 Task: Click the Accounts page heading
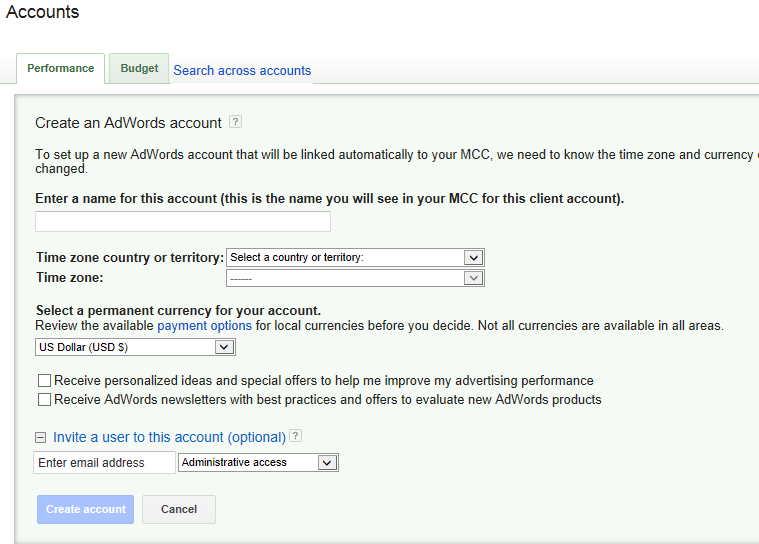[x=42, y=13]
